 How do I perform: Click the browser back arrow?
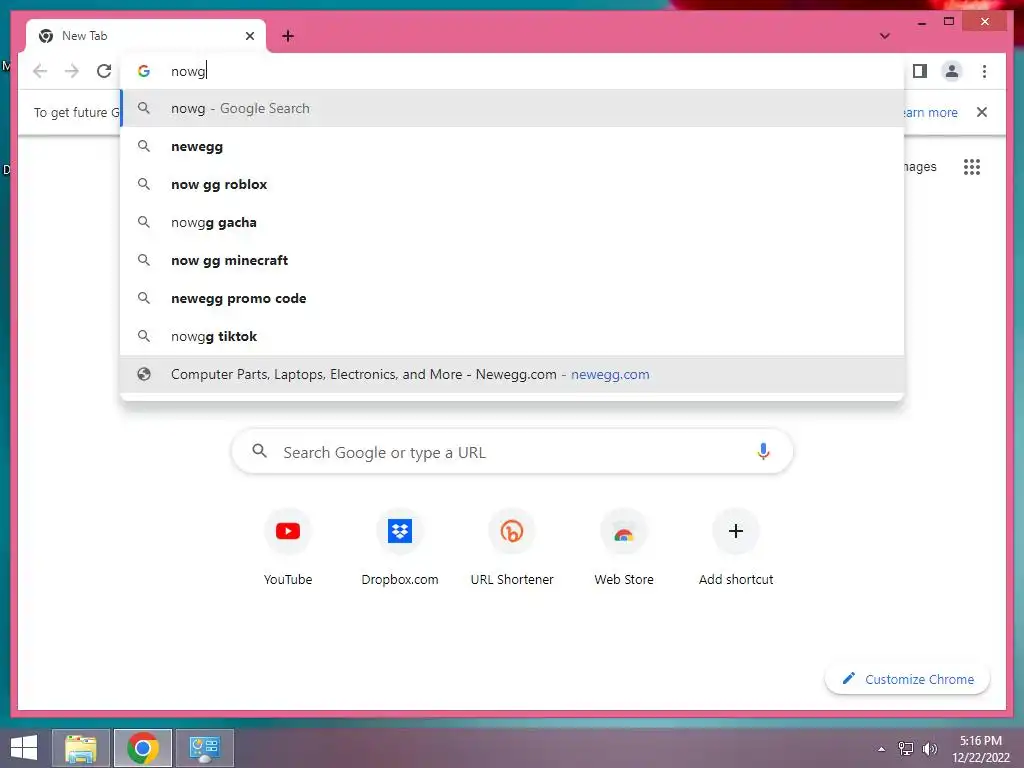[40, 71]
